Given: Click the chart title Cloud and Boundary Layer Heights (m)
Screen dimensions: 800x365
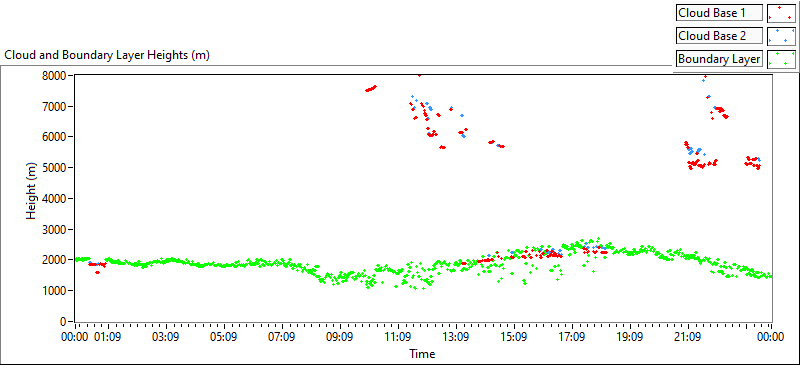Looking at the screenshot, I should (x=107, y=55).
